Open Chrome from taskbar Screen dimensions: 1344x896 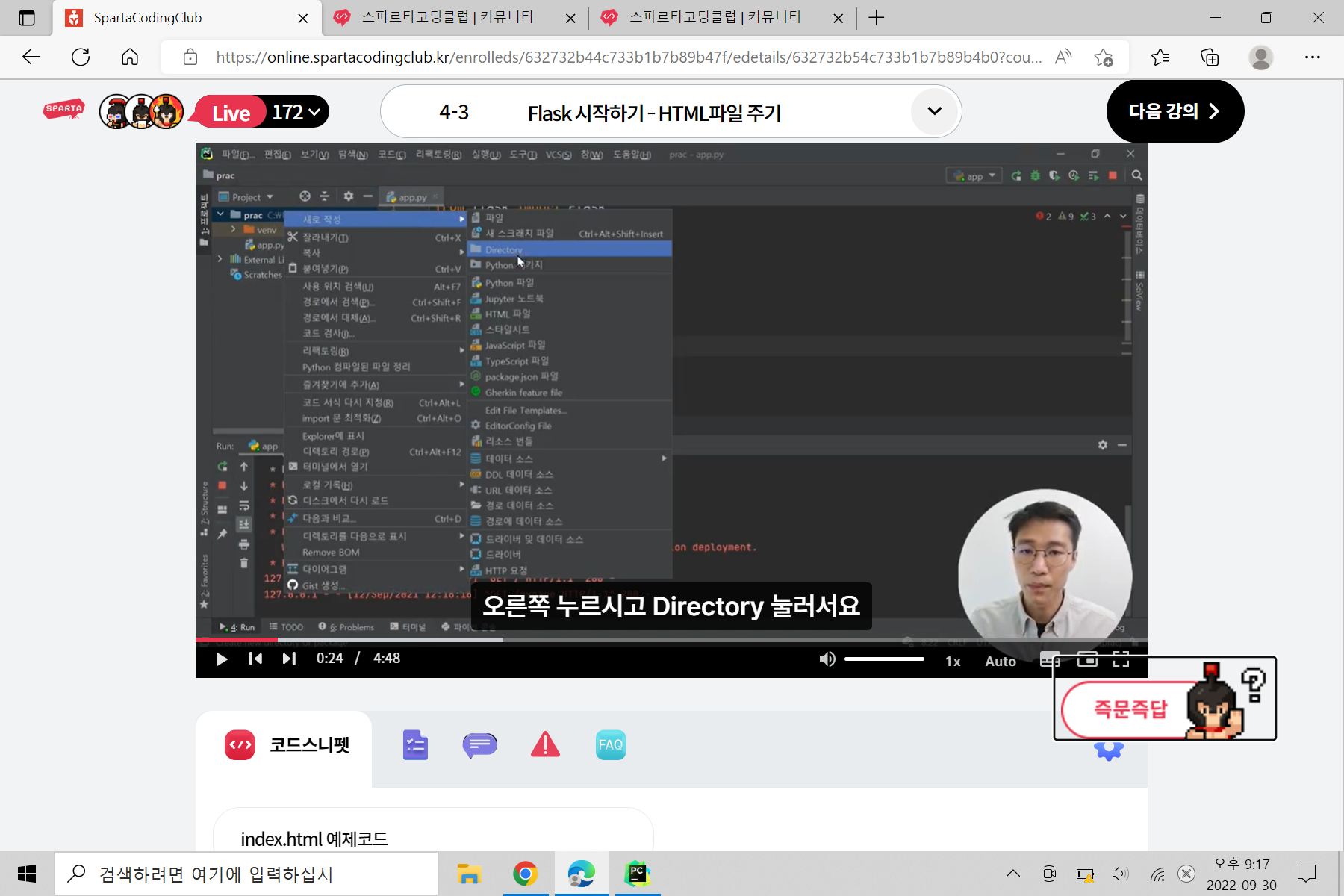coord(526,874)
